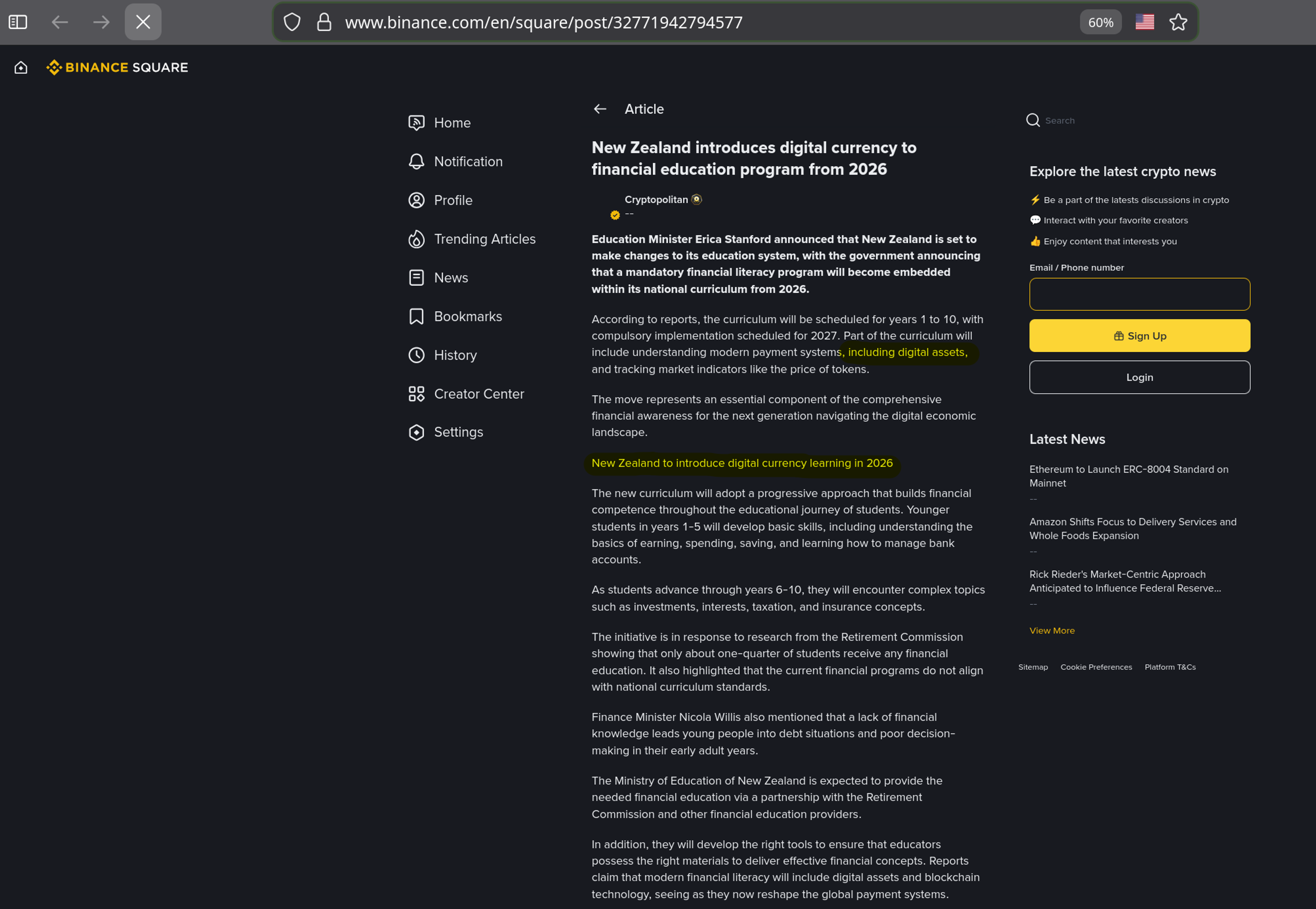Click the browser forward arrow
1316x909 pixels.
pos(101,22)
